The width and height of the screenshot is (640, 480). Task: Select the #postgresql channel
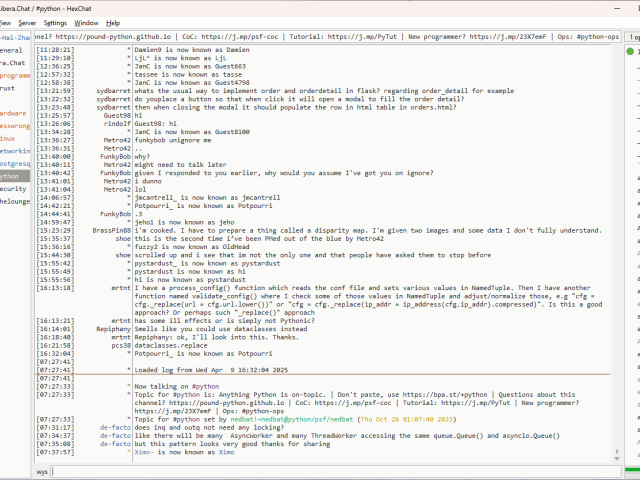pos(14,163)
